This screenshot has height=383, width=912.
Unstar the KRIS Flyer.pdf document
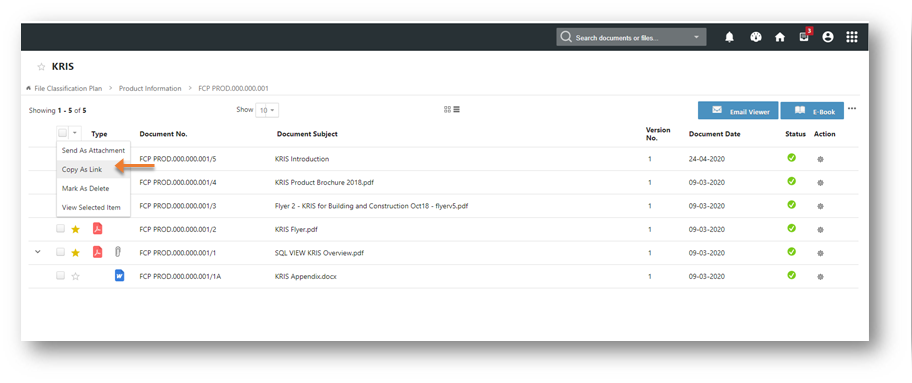(75, 229)
